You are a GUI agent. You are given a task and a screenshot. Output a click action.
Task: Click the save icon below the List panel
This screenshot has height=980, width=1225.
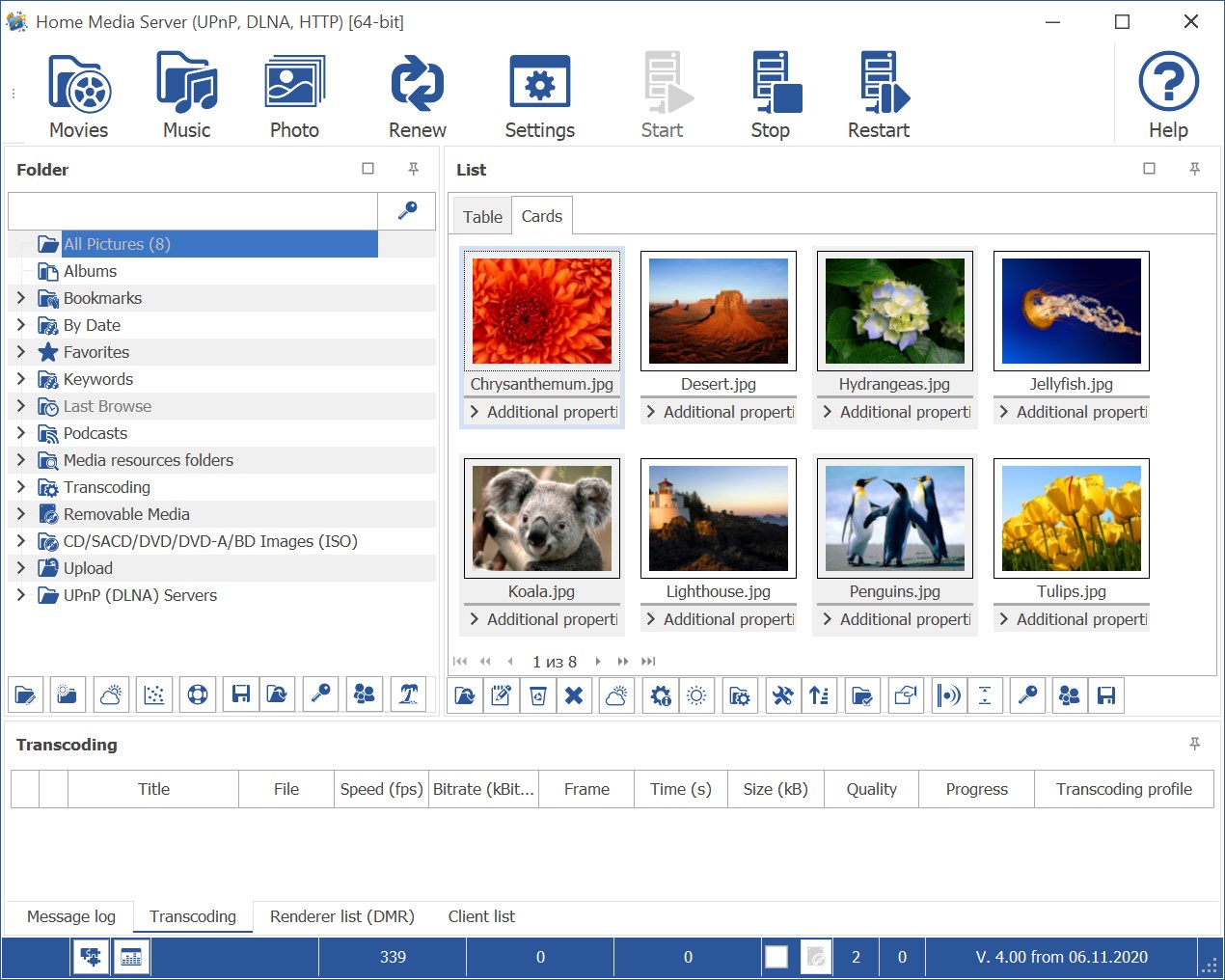click(1106, 695)
